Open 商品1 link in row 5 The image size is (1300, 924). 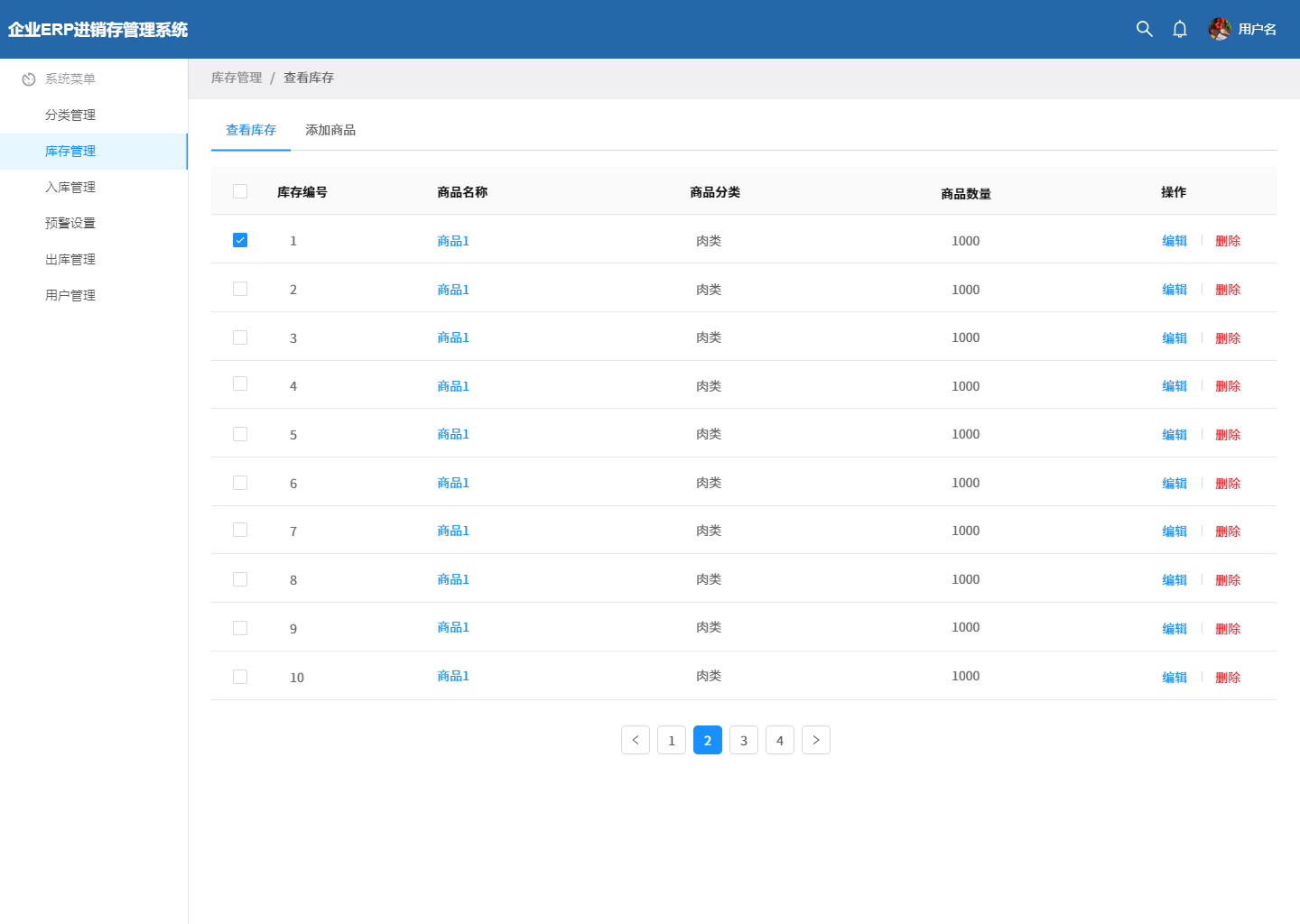[453, 434]
